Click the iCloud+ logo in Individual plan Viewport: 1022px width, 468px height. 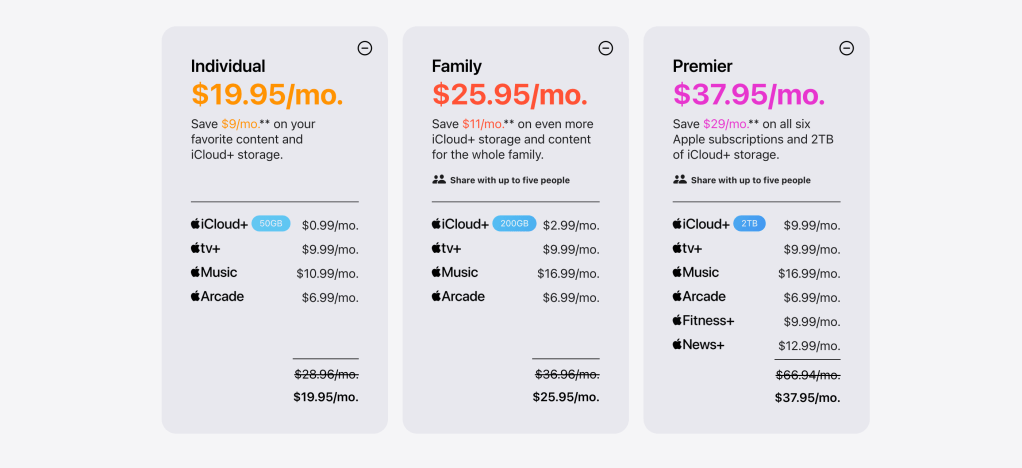219,224
